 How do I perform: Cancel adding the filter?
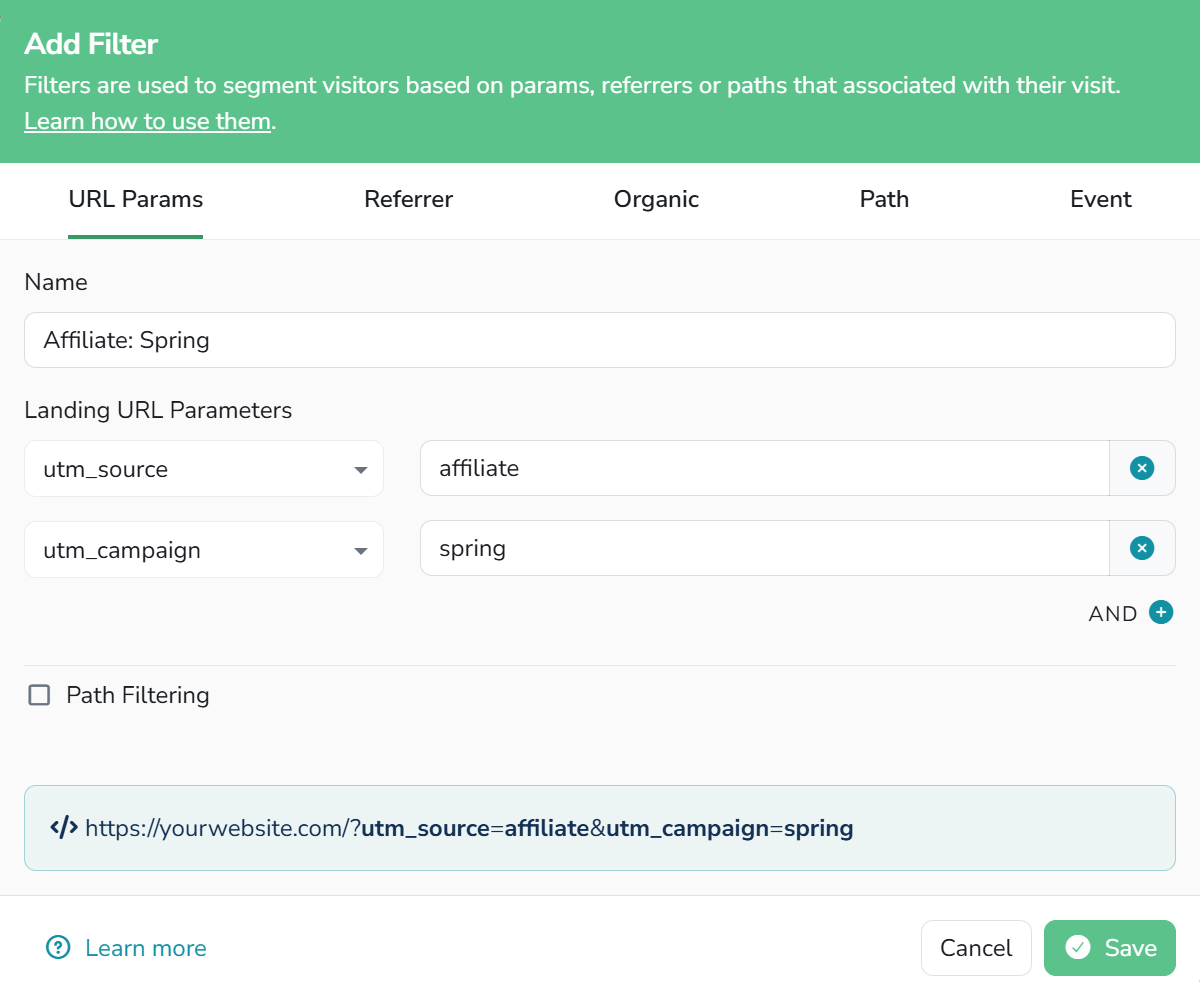point(976,948)
